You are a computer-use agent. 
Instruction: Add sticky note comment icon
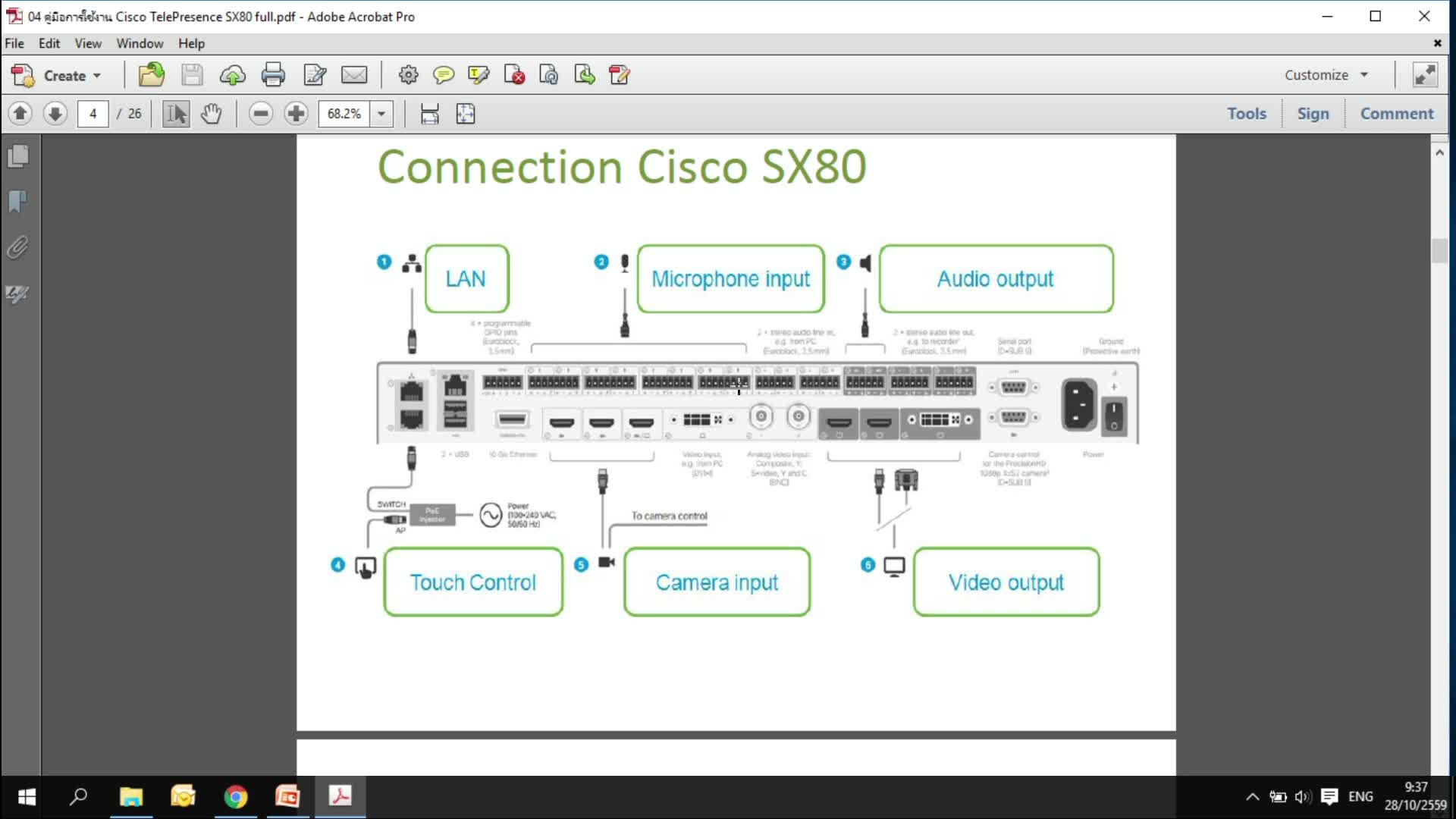(443, 75)
